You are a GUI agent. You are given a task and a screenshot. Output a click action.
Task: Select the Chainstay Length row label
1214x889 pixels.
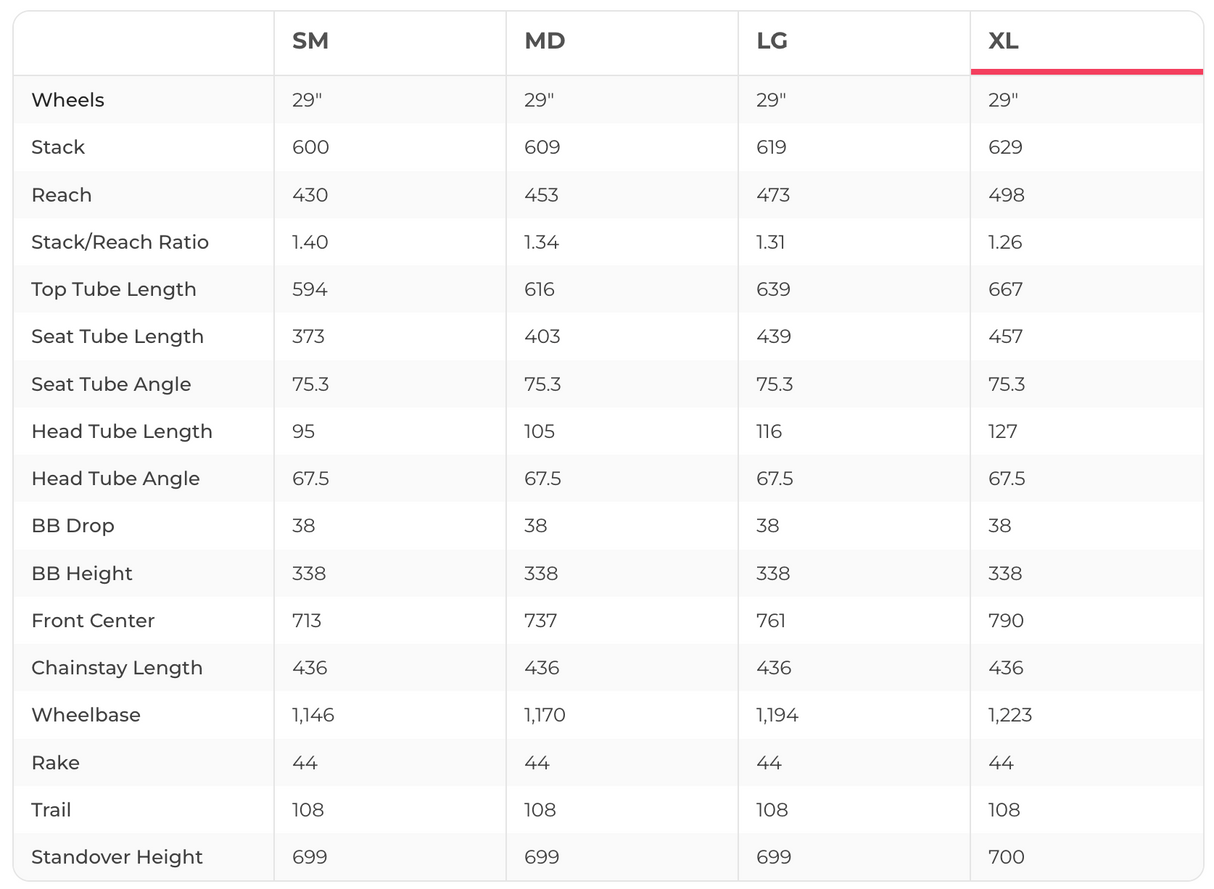[x=117, y=668]
